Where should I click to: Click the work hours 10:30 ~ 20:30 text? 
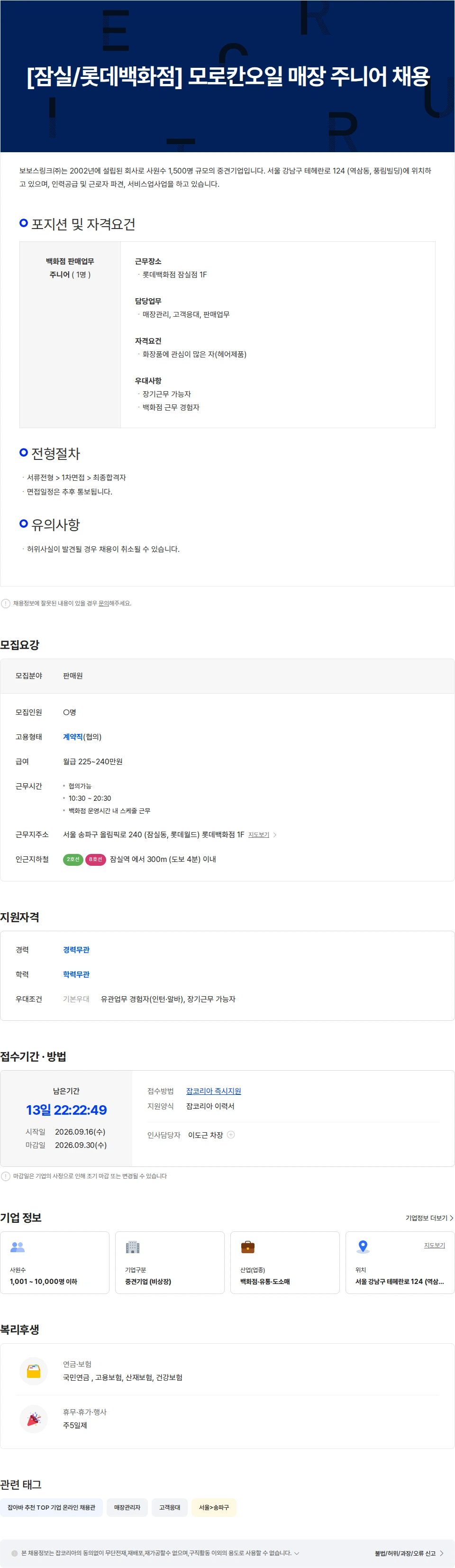[x=90, y=798]
